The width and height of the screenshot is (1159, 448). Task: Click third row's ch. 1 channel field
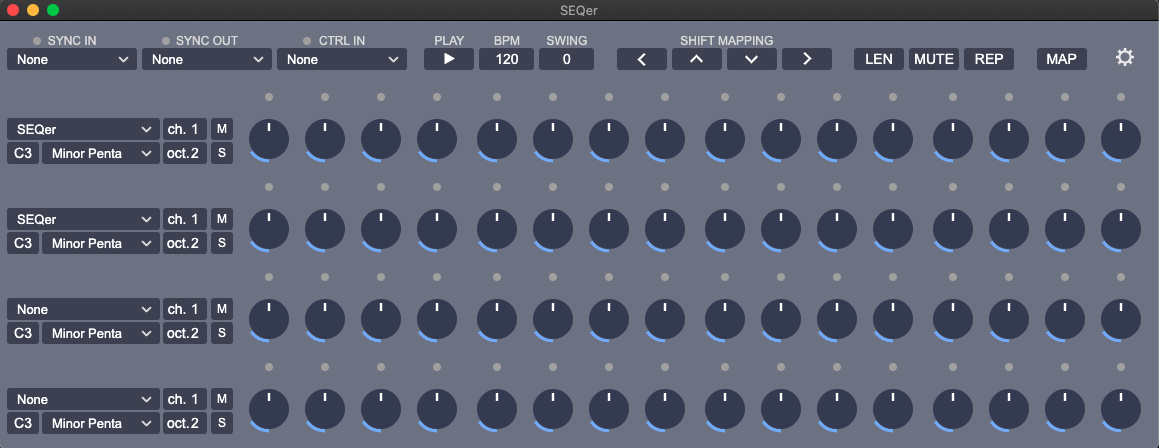coord(185,310)
